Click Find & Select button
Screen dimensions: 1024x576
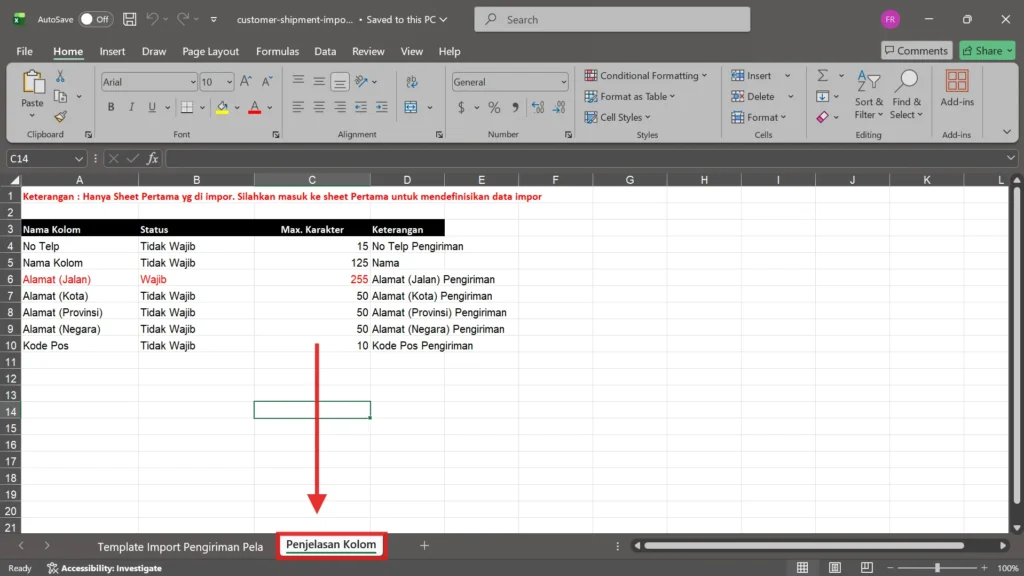906,95
